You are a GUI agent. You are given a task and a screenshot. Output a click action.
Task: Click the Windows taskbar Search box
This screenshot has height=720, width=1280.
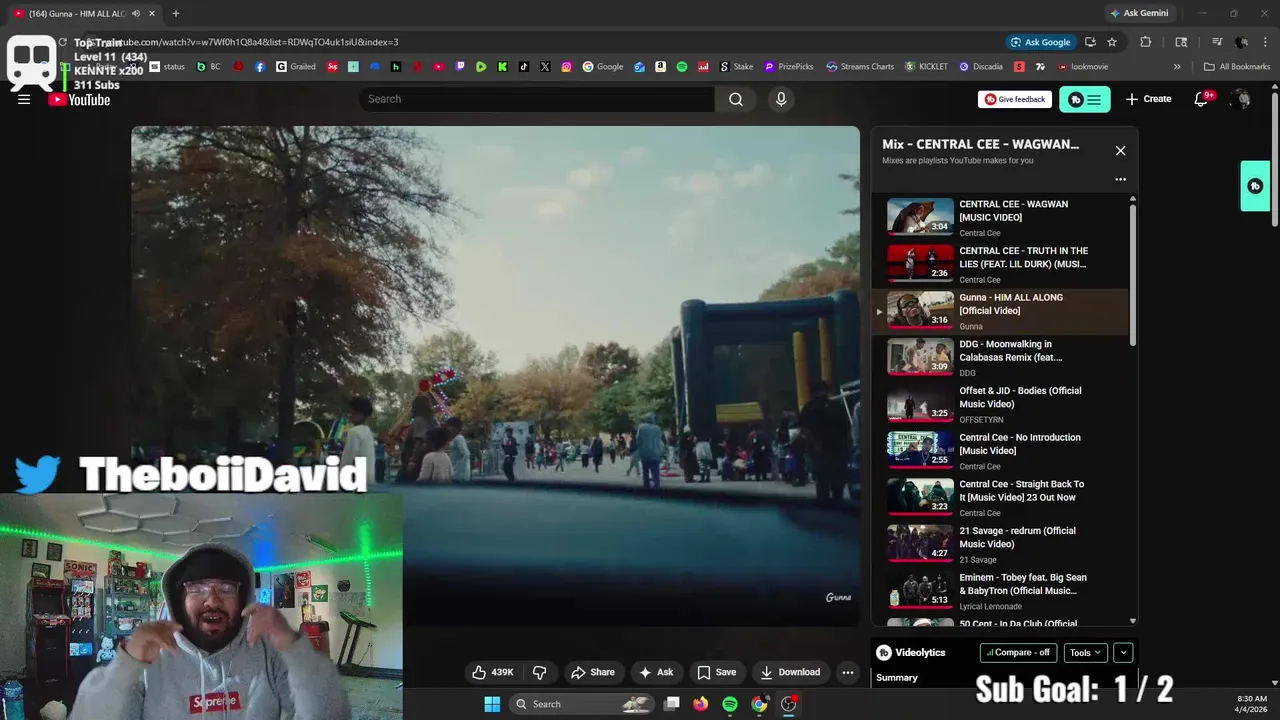pyautogui.click(x=580, y=704)
